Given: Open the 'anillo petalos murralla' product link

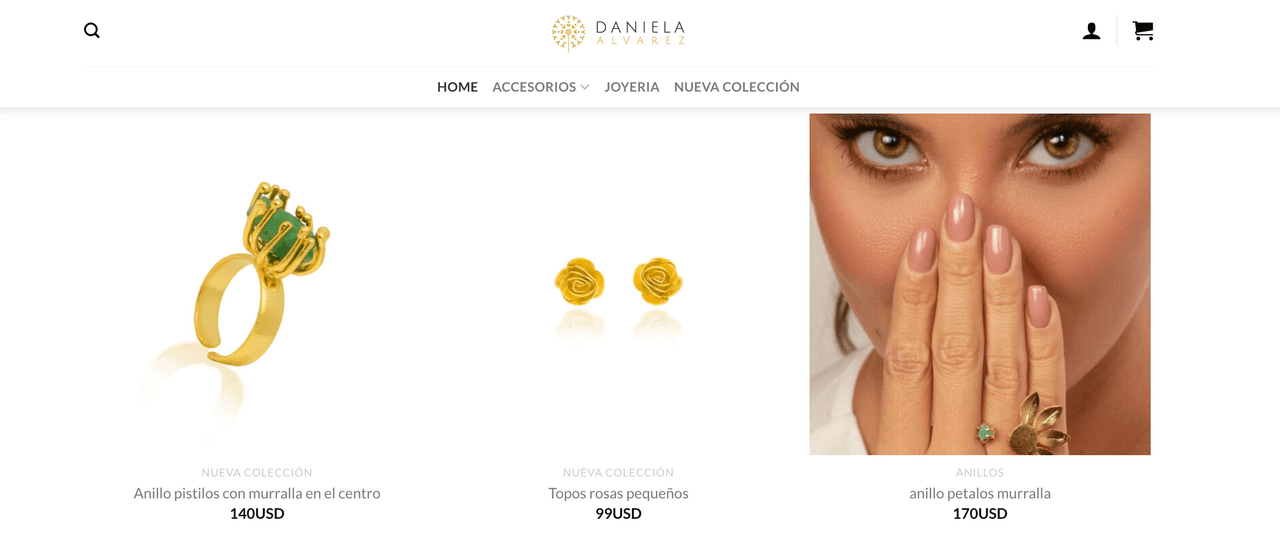Looking at the screenshot, I should (980, 493).
